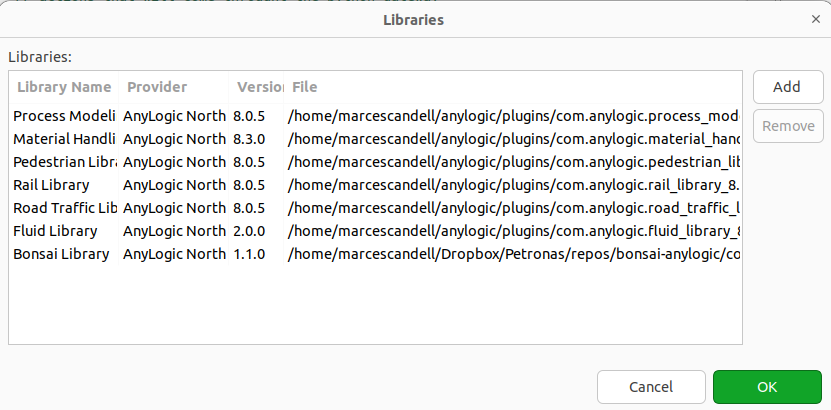The image size is (831, 410).
Task: Click version 8.0.5 of Process Modeling
Action: (x=249, y=116)
